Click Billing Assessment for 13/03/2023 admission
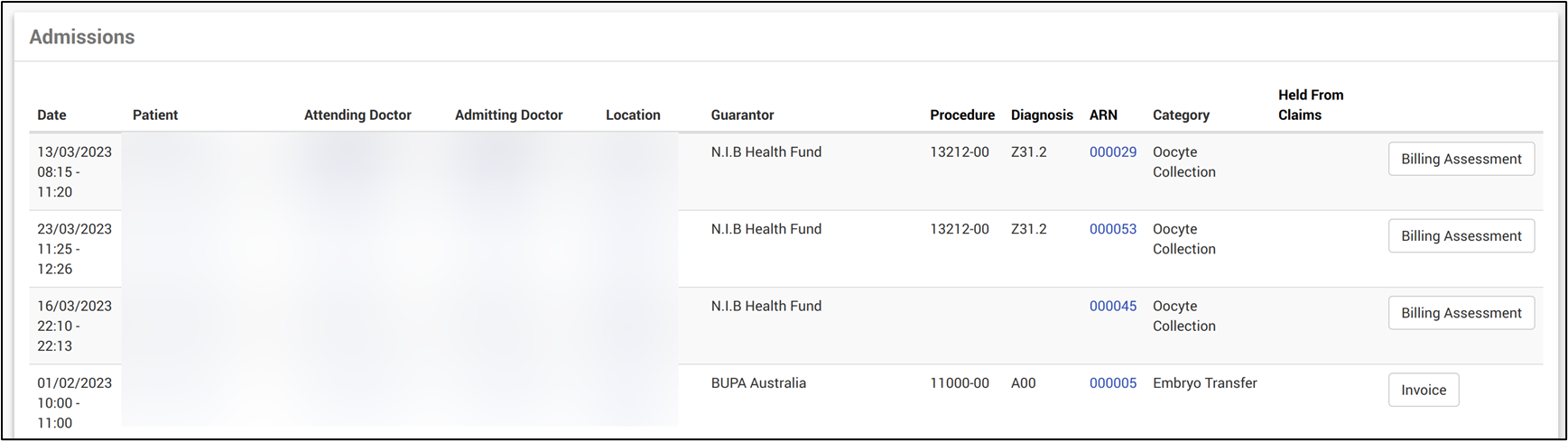1568x441 pixels. (1461, 160)
